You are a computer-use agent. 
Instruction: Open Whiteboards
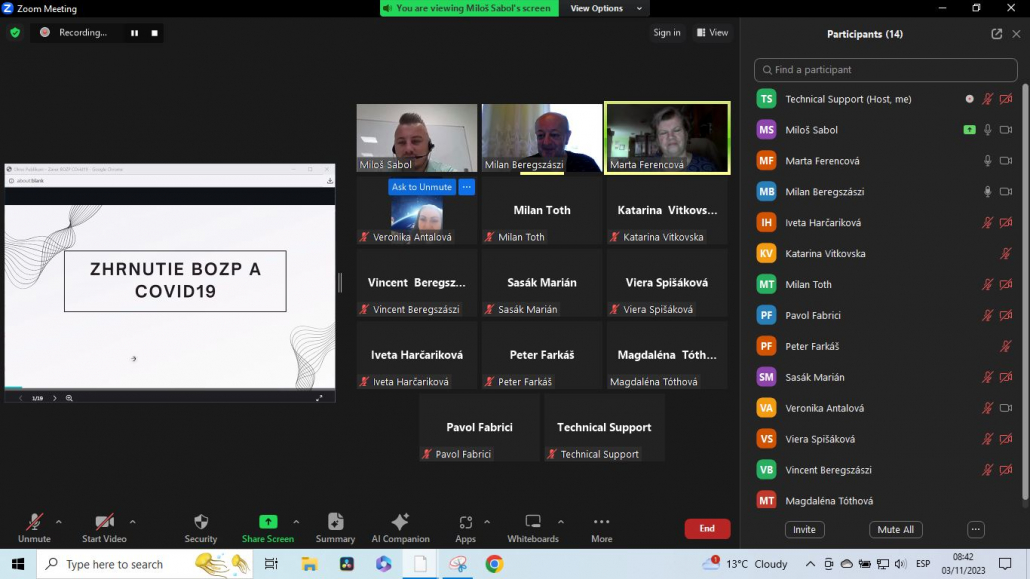533,522
